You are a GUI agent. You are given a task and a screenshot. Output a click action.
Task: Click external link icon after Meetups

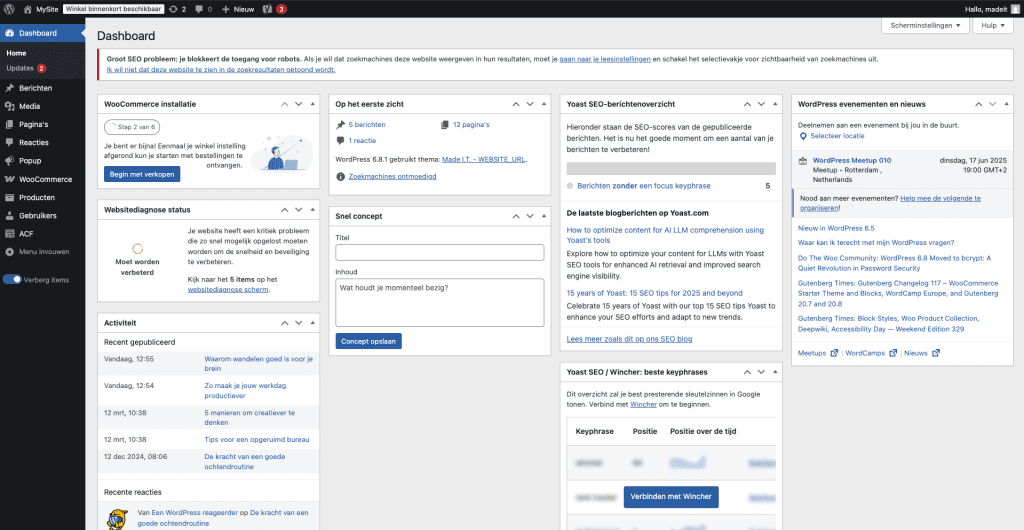[834, 353]
